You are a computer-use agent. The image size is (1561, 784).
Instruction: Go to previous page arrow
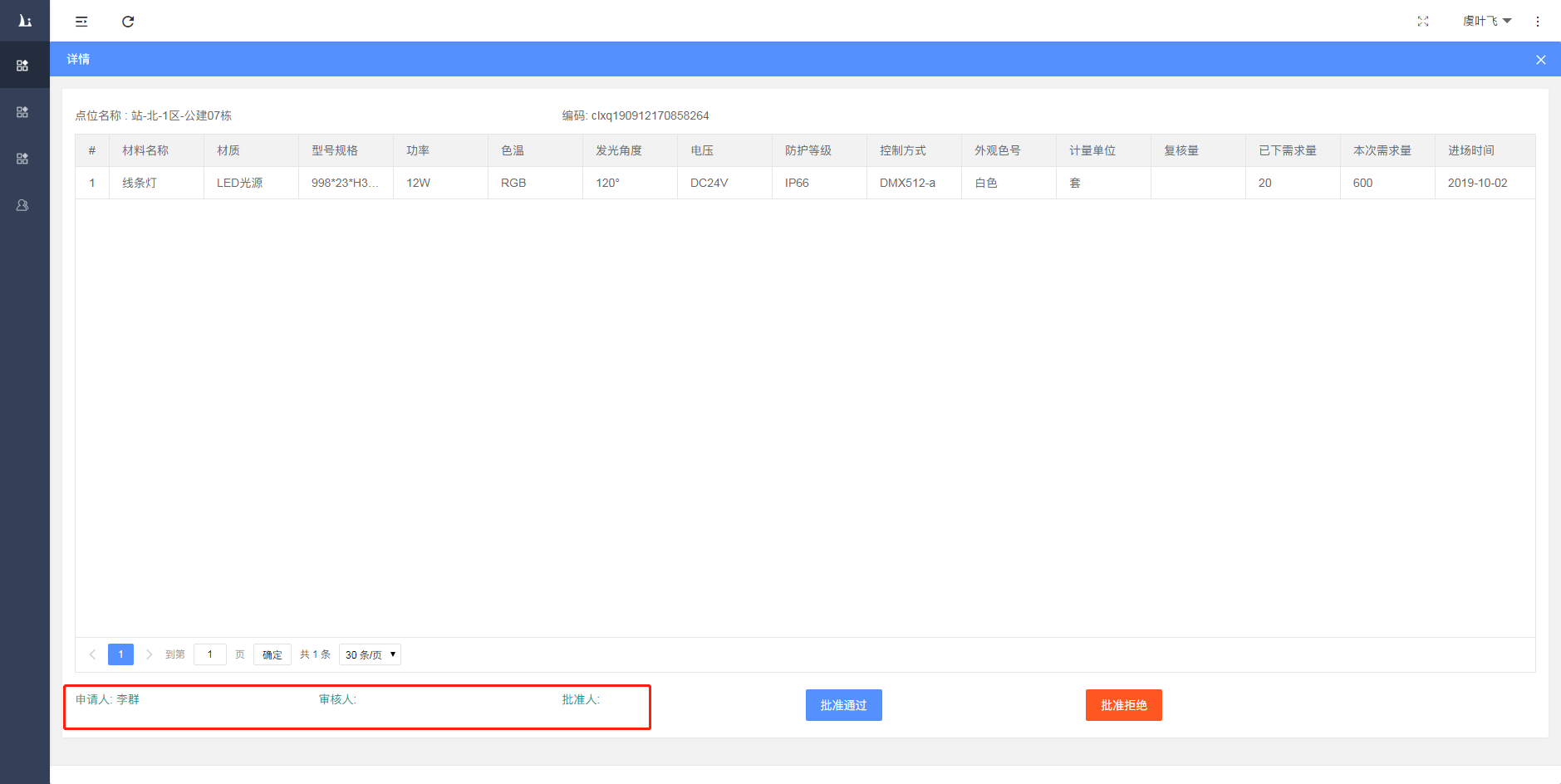click(x=92, y=654)
